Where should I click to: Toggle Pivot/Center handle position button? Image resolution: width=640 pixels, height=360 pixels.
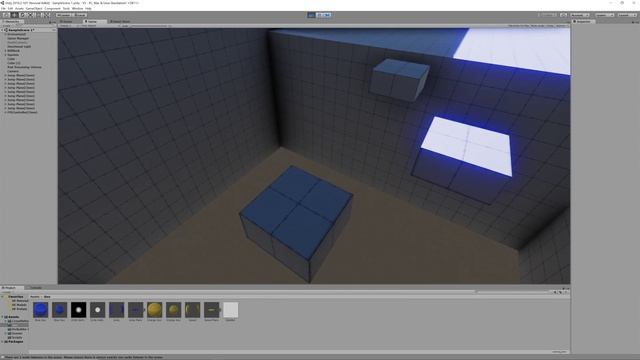point(64,15)
